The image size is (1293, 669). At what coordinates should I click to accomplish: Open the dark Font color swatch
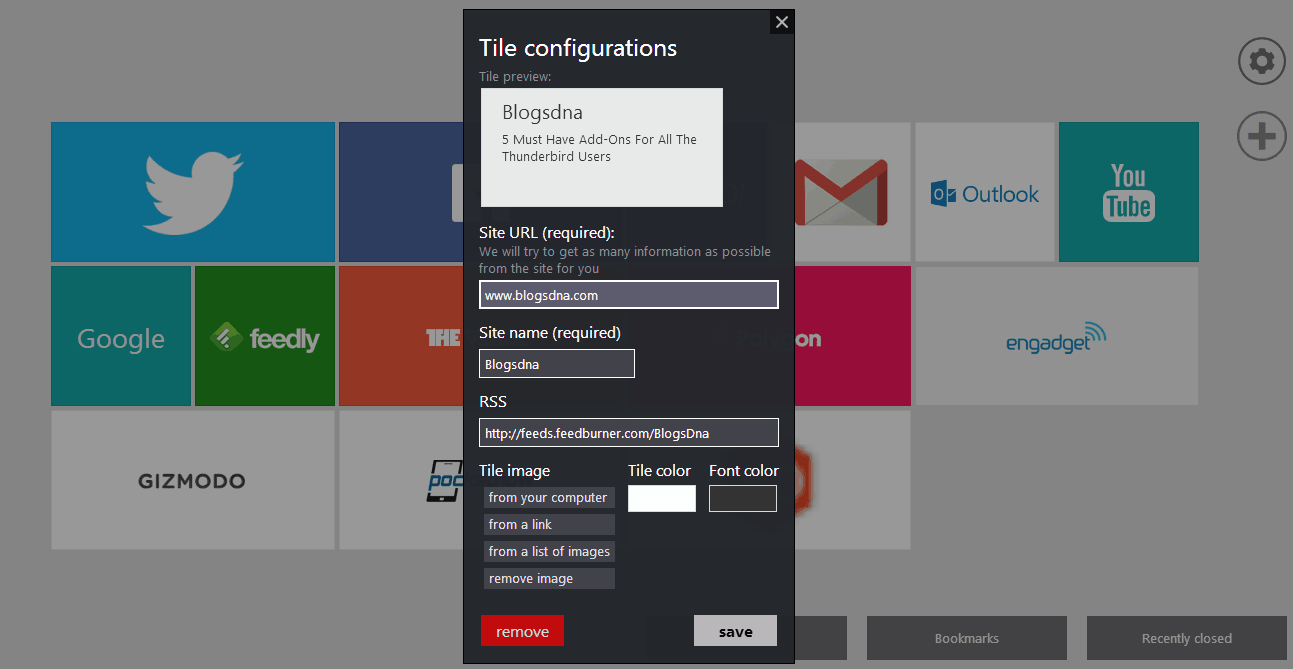[x=742, y=498]
